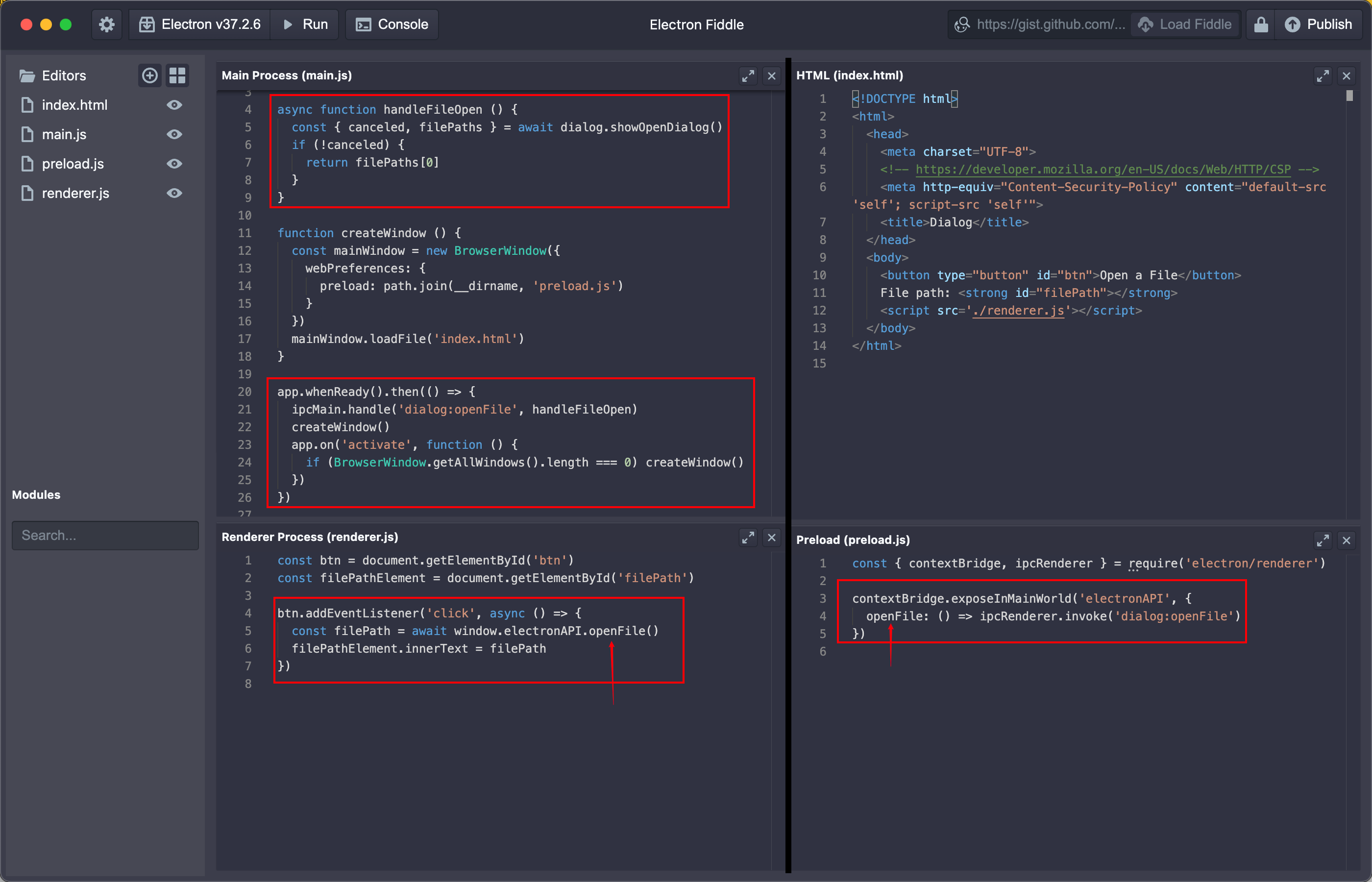Select renderer.js in the Editors list
Viewport: 1372px width, 882px height.
point(75,193)
